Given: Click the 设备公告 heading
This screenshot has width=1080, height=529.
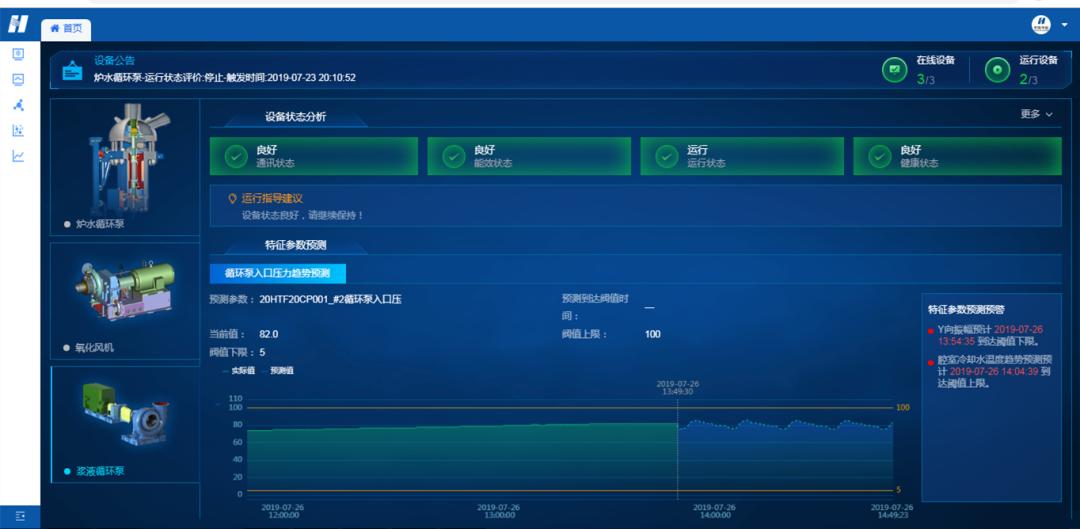Looking at the screenshot, I should [x=114, y=61].
